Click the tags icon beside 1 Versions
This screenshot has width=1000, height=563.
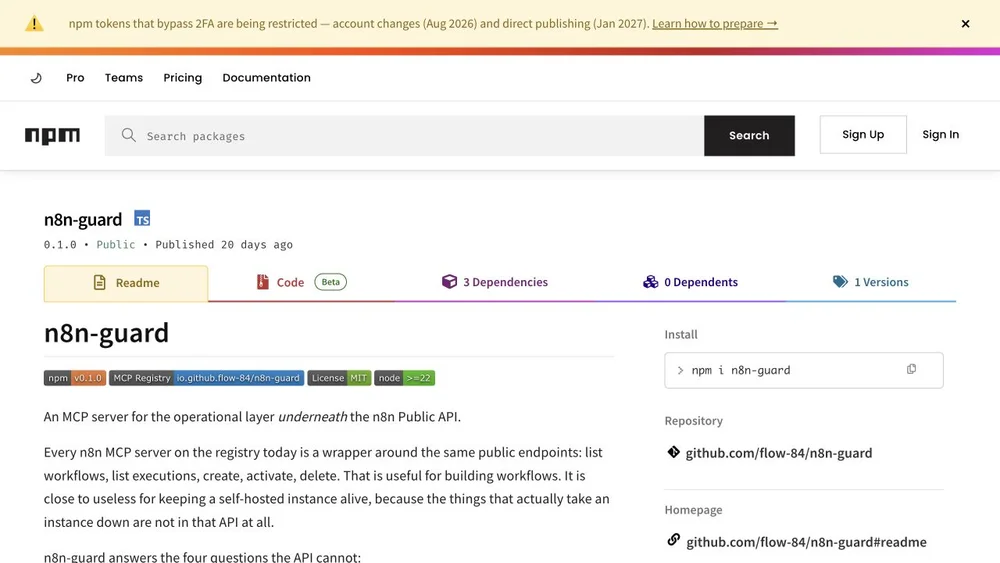tap(841, 281)
